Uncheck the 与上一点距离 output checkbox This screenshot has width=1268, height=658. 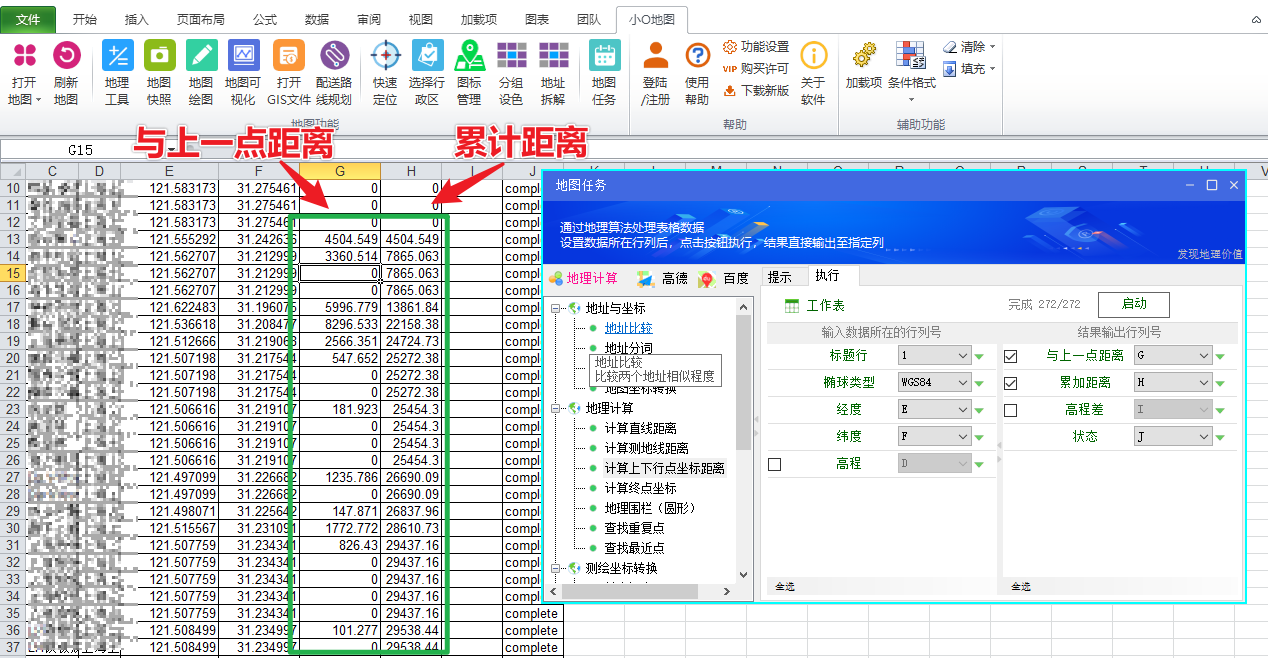(x=1011, y=356)
